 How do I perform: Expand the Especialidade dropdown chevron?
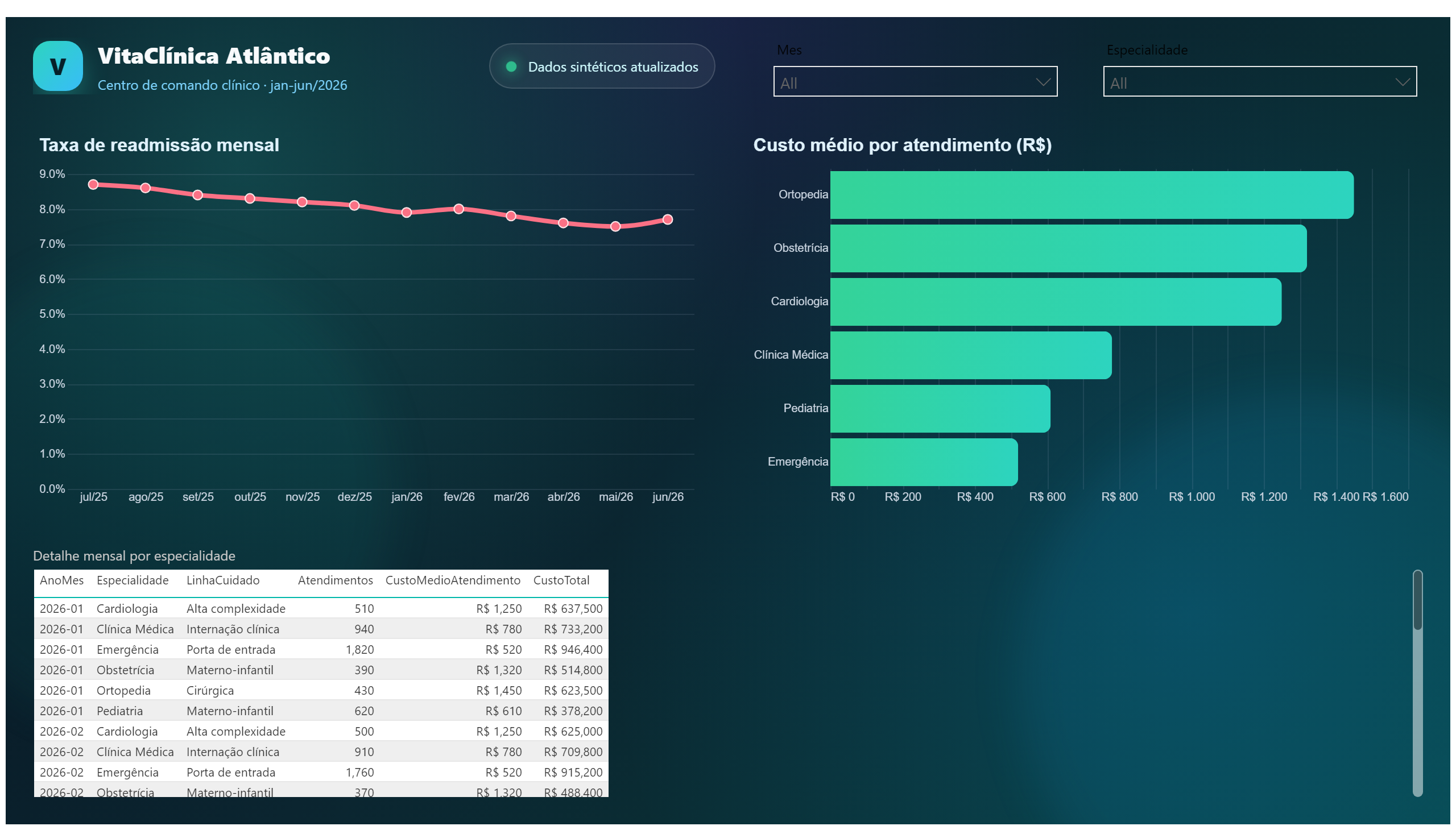point(1403,82)
